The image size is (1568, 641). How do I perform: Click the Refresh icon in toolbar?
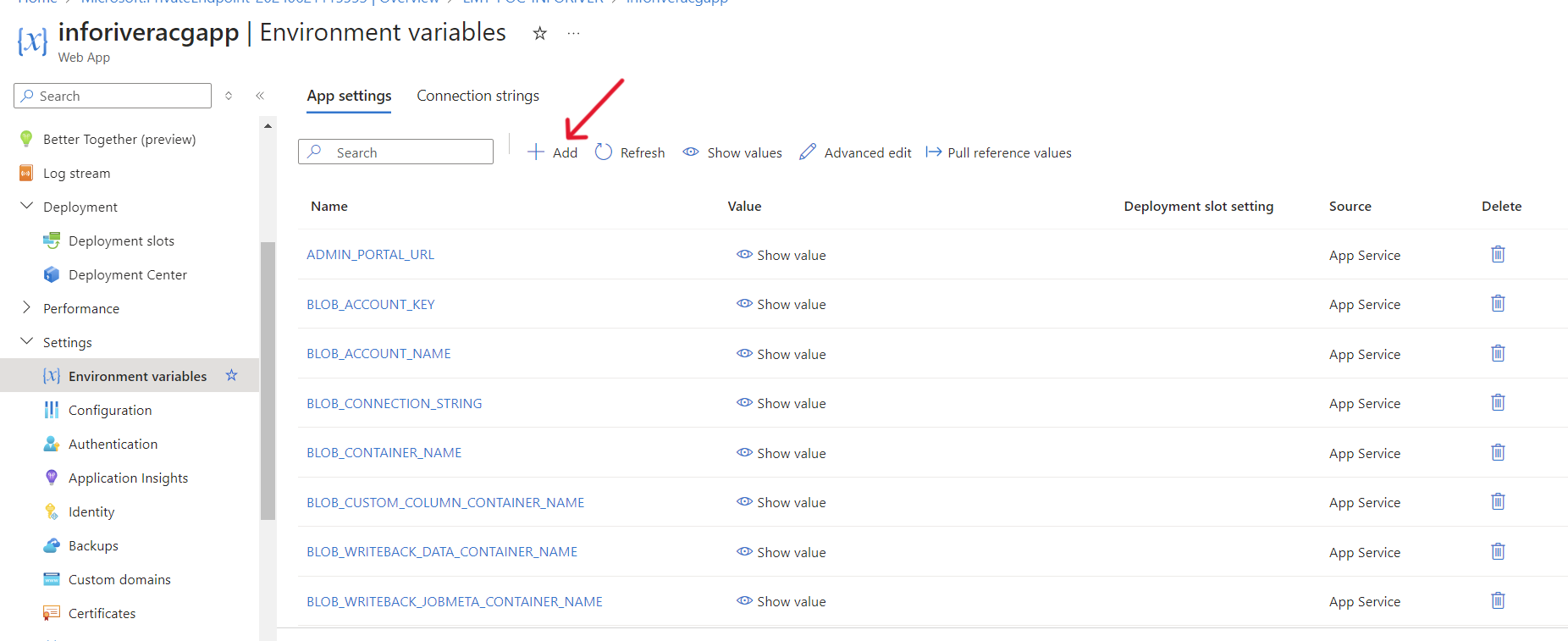[x=603, y=152]
